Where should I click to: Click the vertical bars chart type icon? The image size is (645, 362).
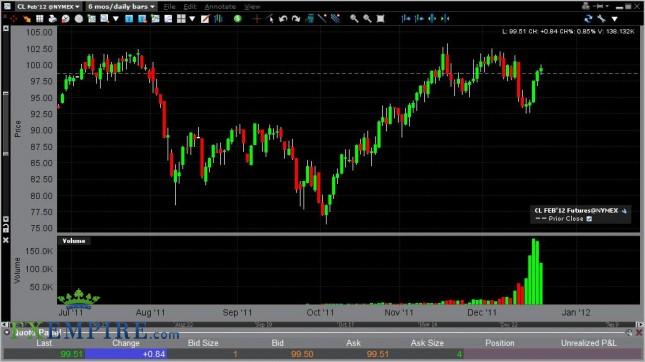tap(218, 19)
